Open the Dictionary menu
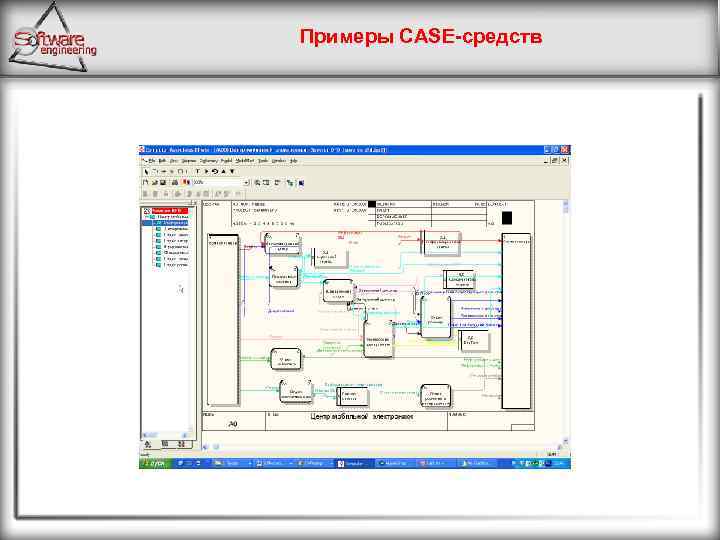Viewport: 720px width, 540px height. point(209,161)
